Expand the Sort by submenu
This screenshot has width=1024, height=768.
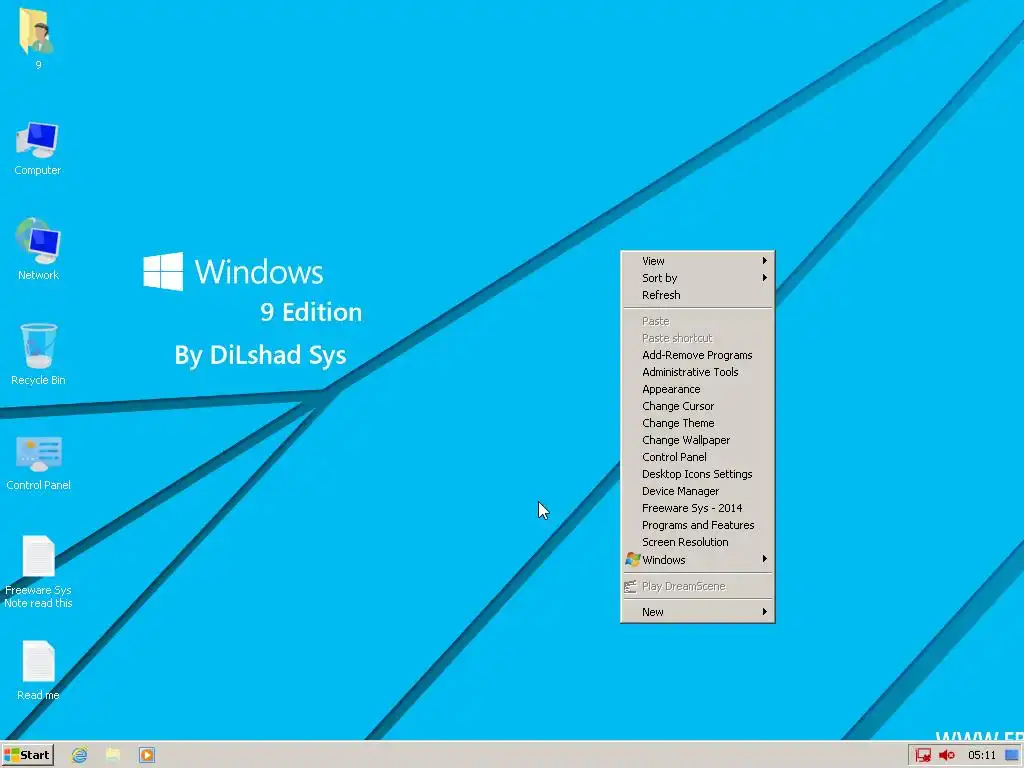(697, 278)
